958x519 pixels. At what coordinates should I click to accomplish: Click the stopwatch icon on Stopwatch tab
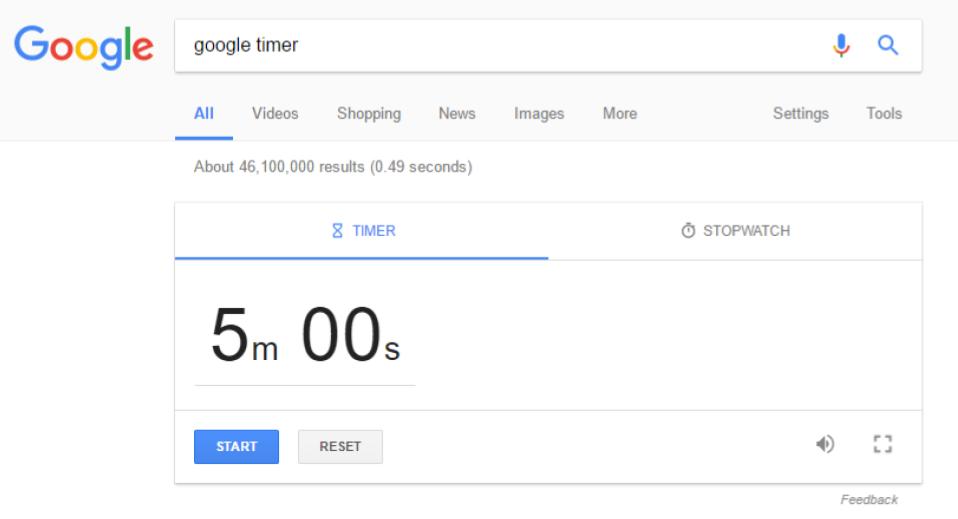point(688,231)
